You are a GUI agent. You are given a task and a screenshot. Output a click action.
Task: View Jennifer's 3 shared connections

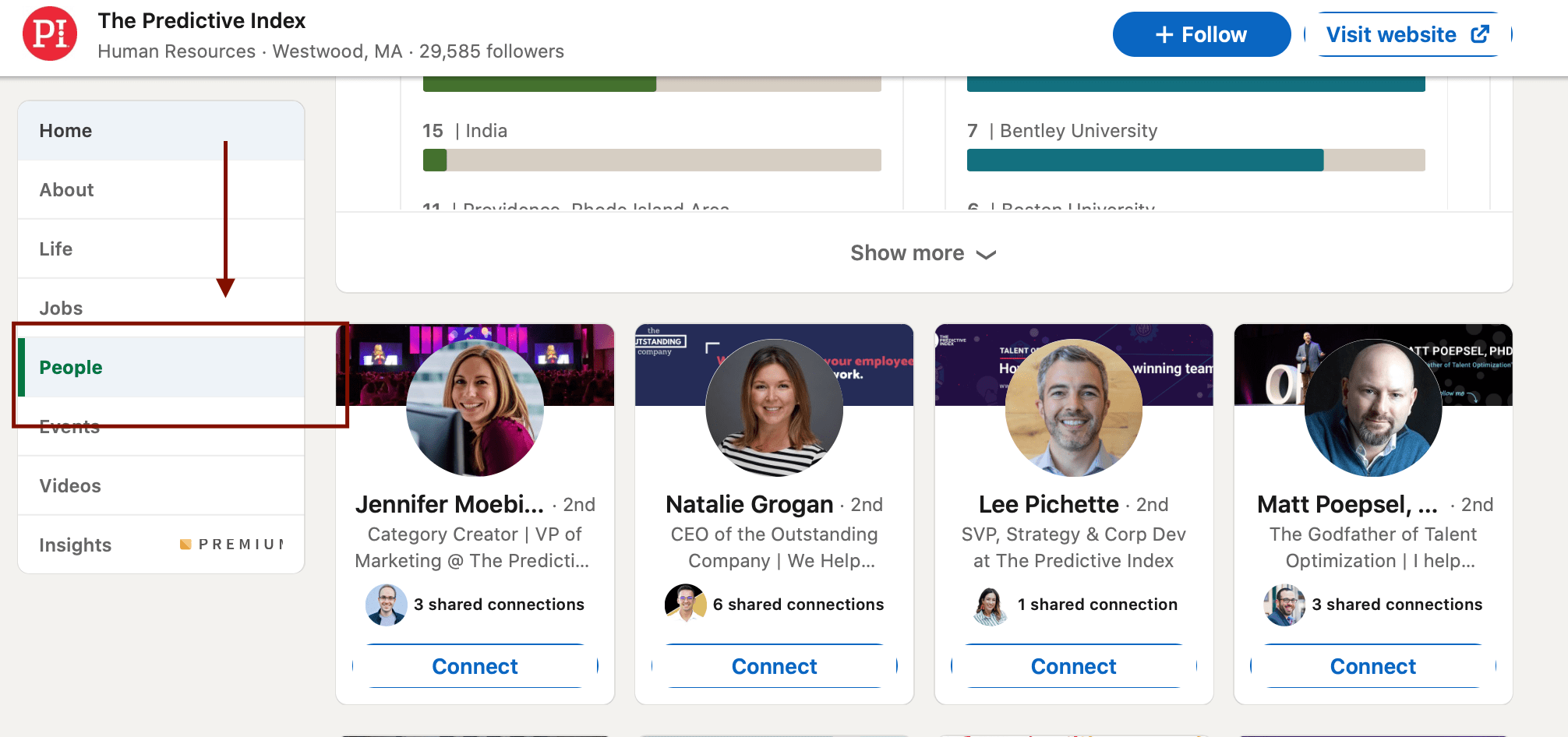tap(499, 605)
